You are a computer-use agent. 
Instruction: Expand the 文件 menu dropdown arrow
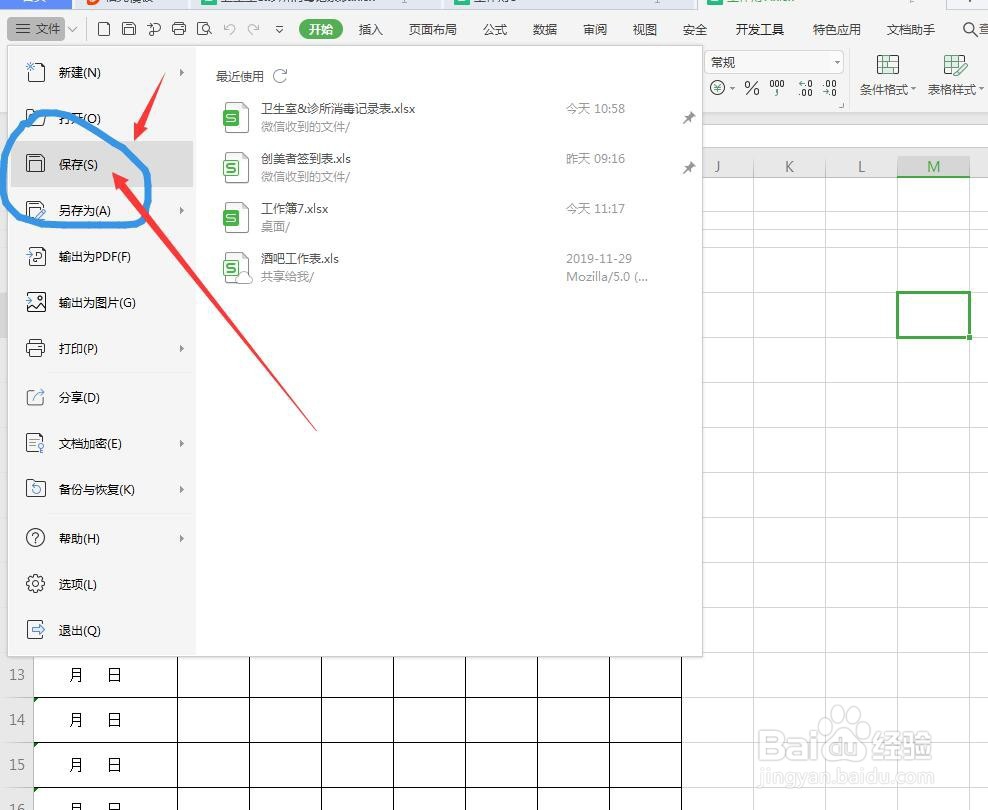click(73, 30)
